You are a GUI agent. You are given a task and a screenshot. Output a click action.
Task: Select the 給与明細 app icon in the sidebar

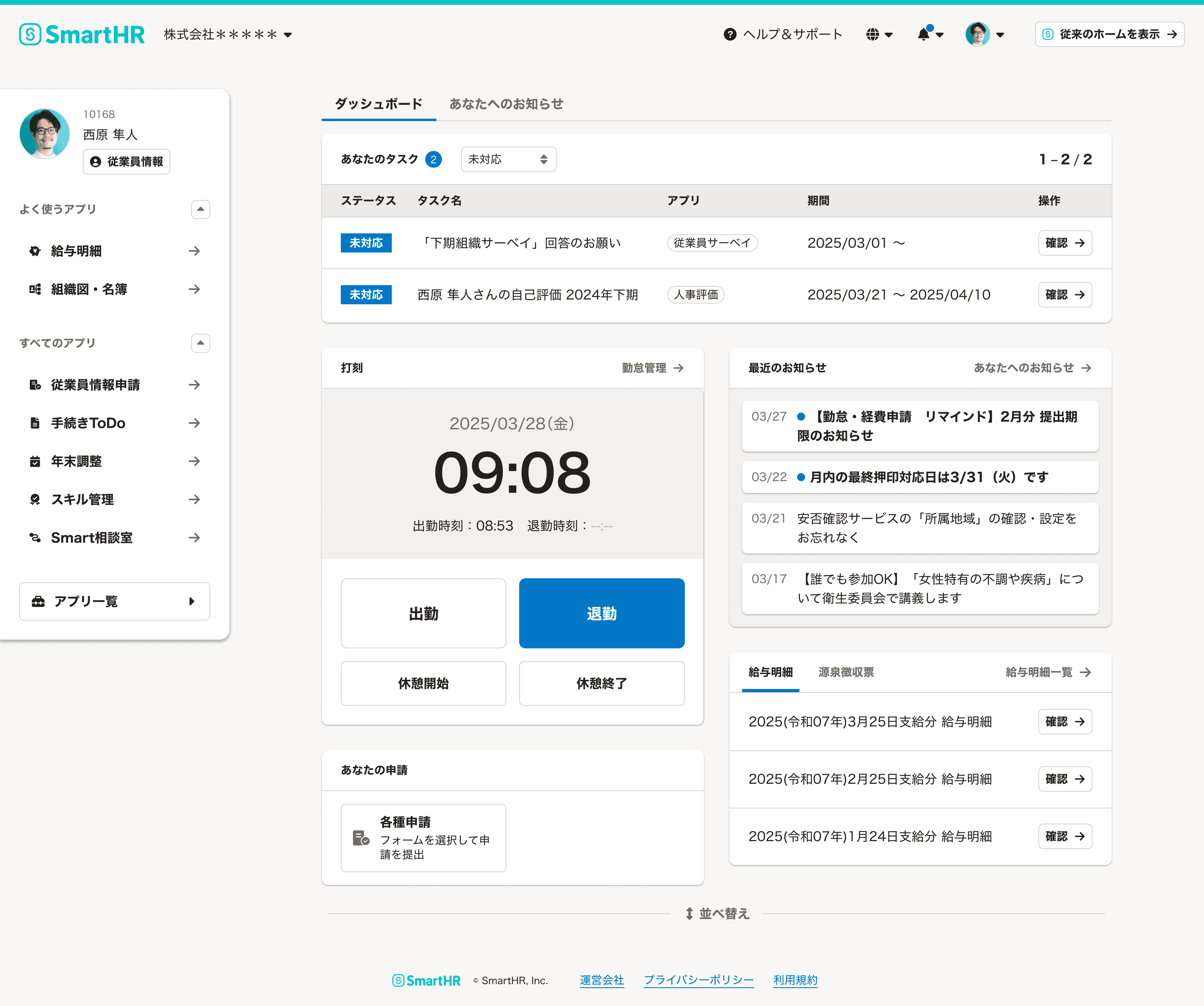point(34,251)
